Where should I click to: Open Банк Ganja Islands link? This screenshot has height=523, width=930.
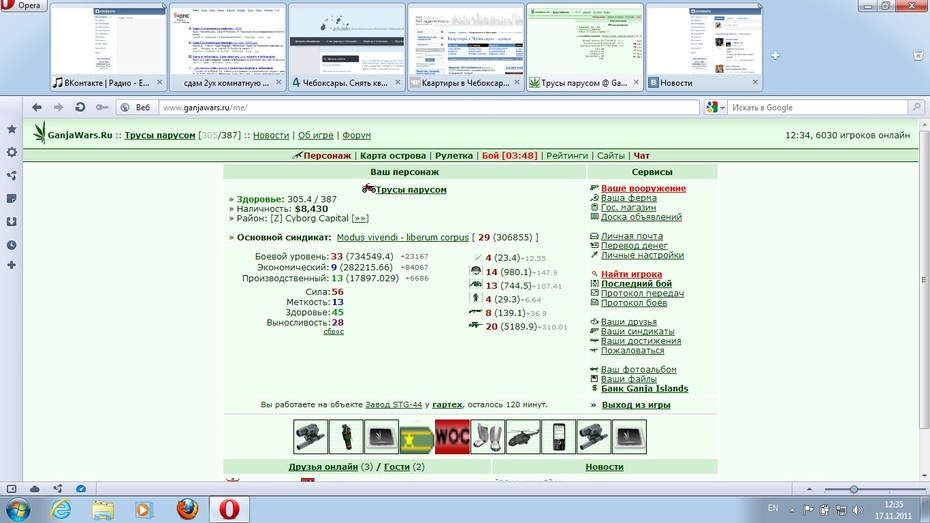pyautogui.click(x=645, y=388)
